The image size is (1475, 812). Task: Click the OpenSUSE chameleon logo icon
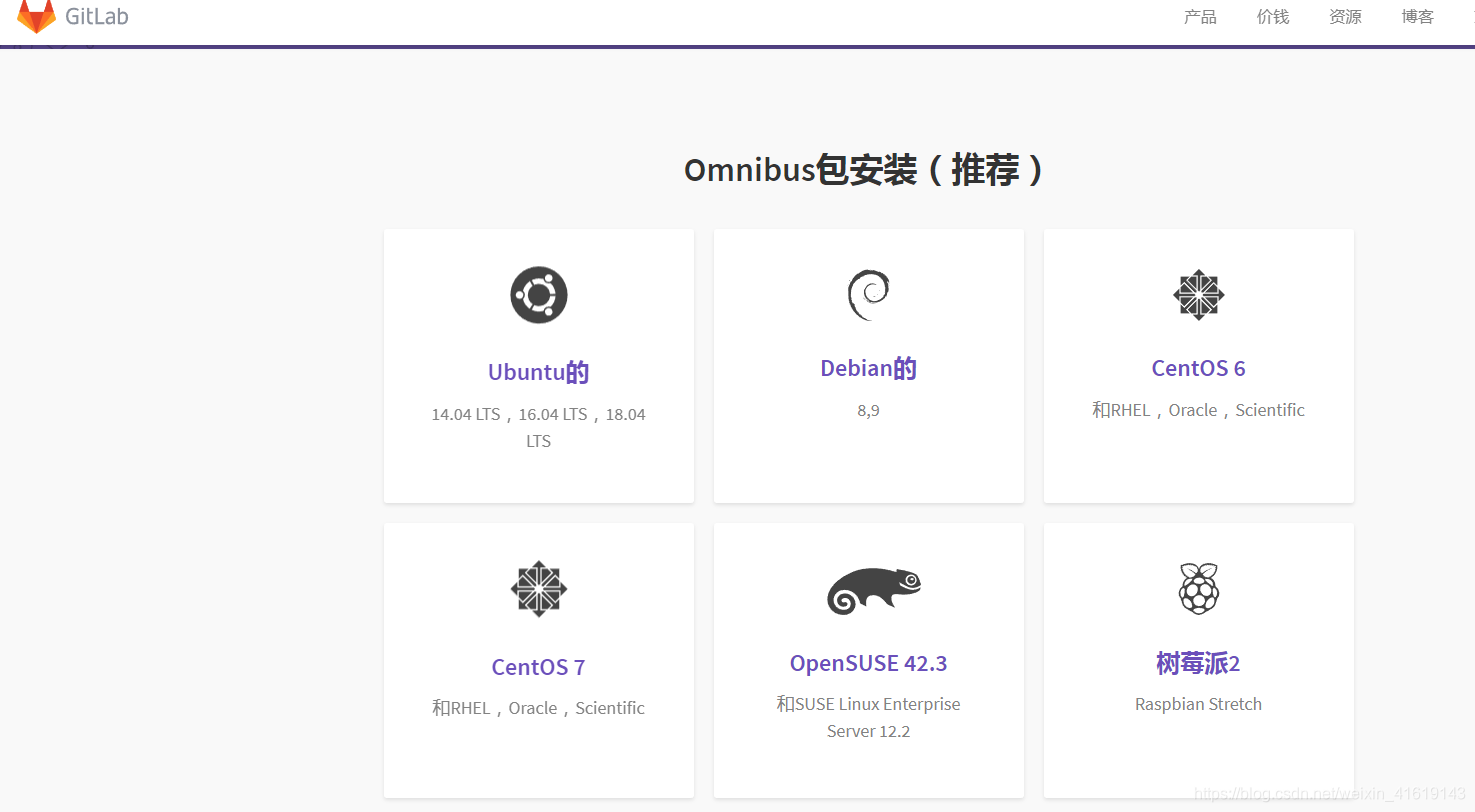tap(874, 591)
